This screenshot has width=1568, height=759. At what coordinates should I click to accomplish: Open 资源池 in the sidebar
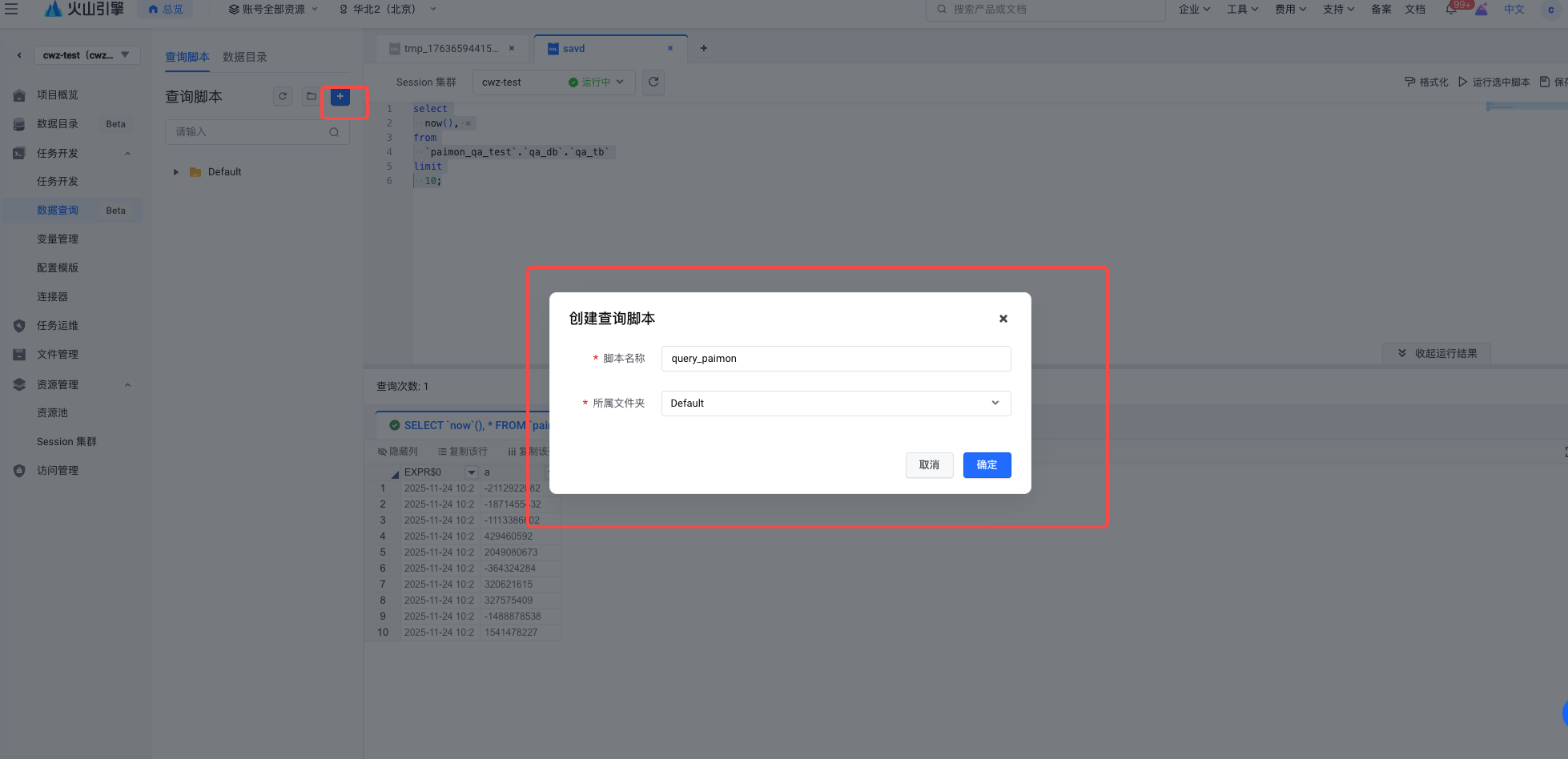tap(52, 413)
